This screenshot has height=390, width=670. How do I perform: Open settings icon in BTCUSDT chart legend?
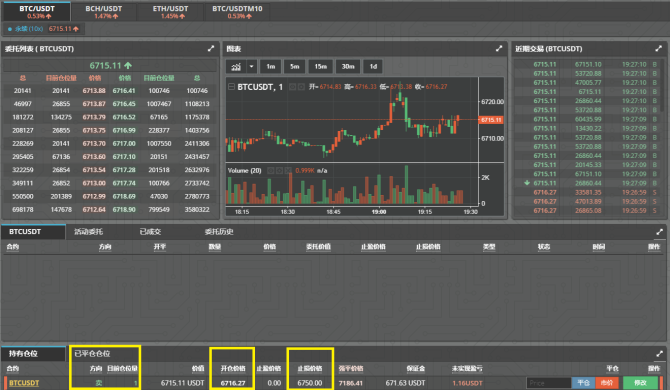[x=301, y=87]
